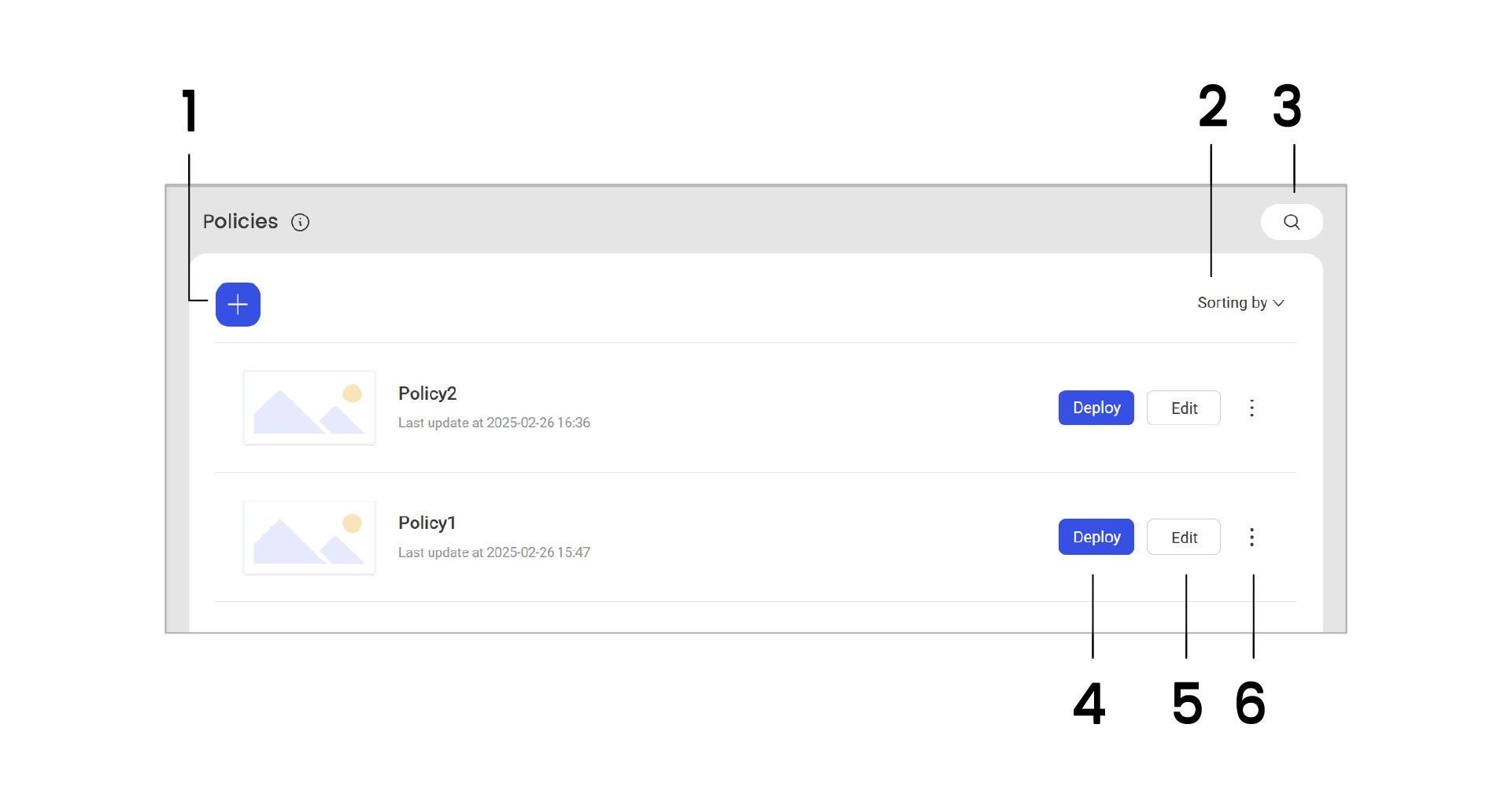Image resolution: width=1512 pixels, height=802 pixels.
Task: Click the blue plus button to add policy
Action: pyautogui.click(x=238, y=305)
